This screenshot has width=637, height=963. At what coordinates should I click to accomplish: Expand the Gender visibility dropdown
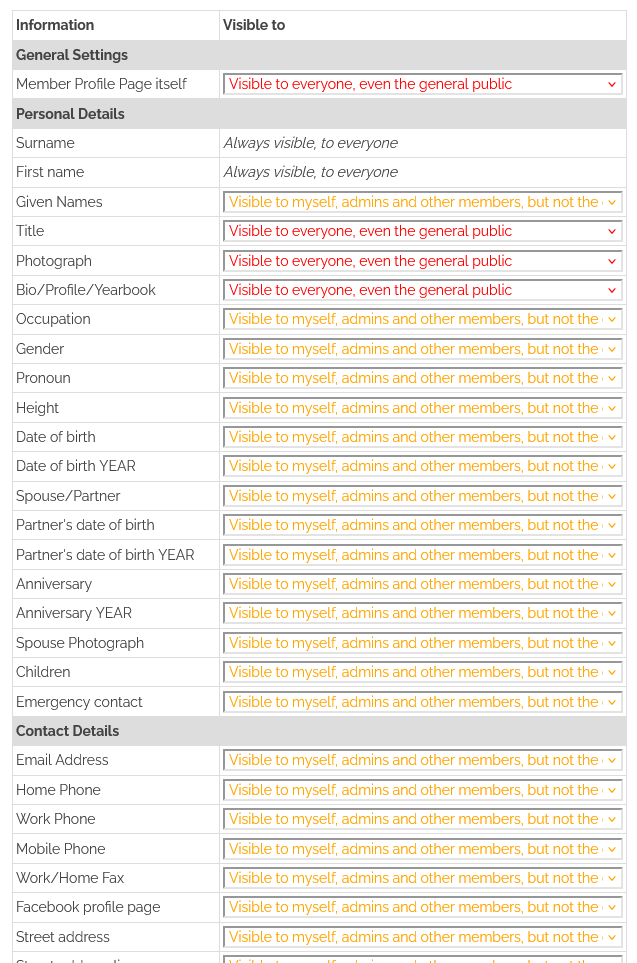tap(422, 349)
